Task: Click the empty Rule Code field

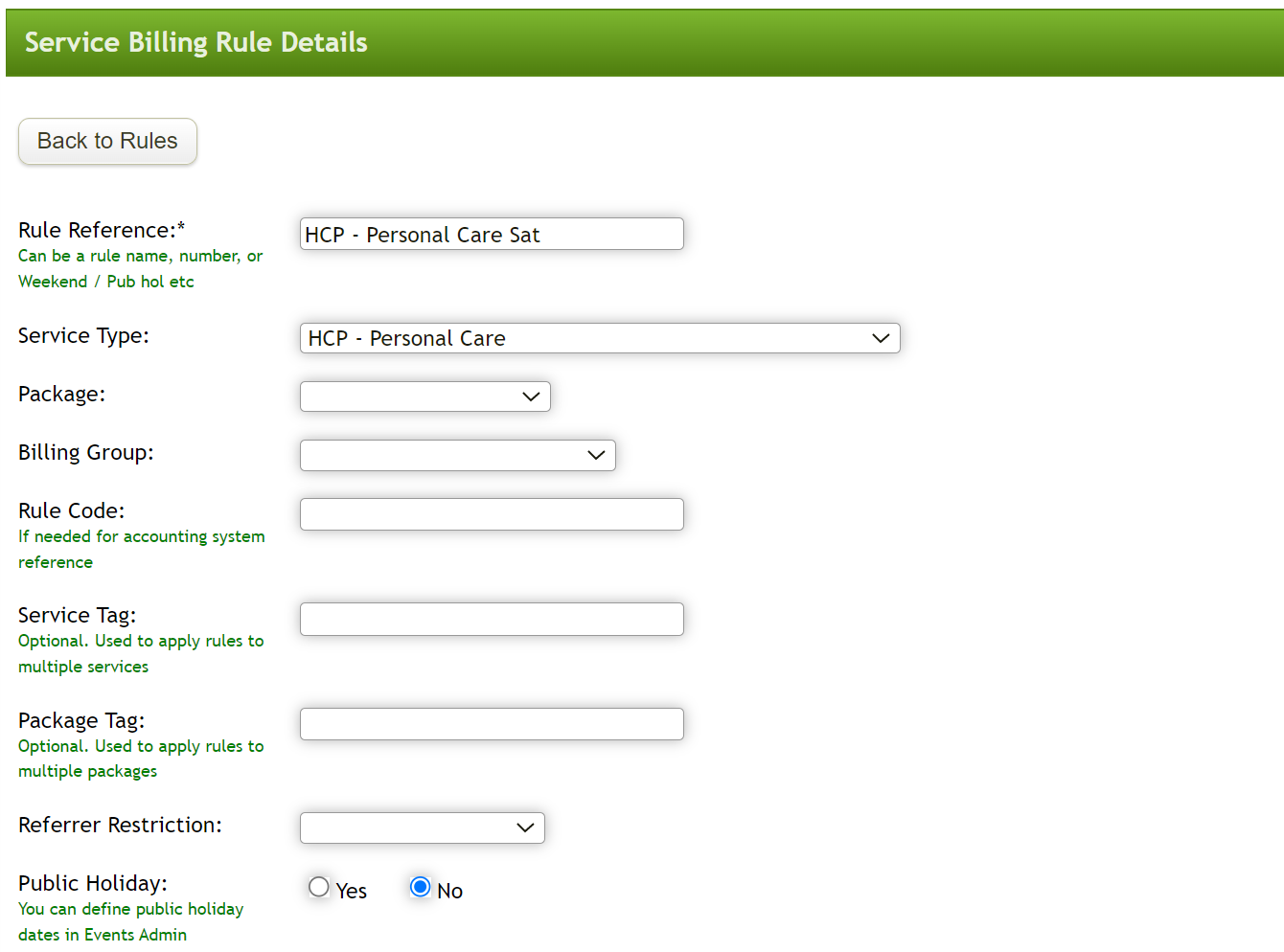Action: (x=491, y=513)
